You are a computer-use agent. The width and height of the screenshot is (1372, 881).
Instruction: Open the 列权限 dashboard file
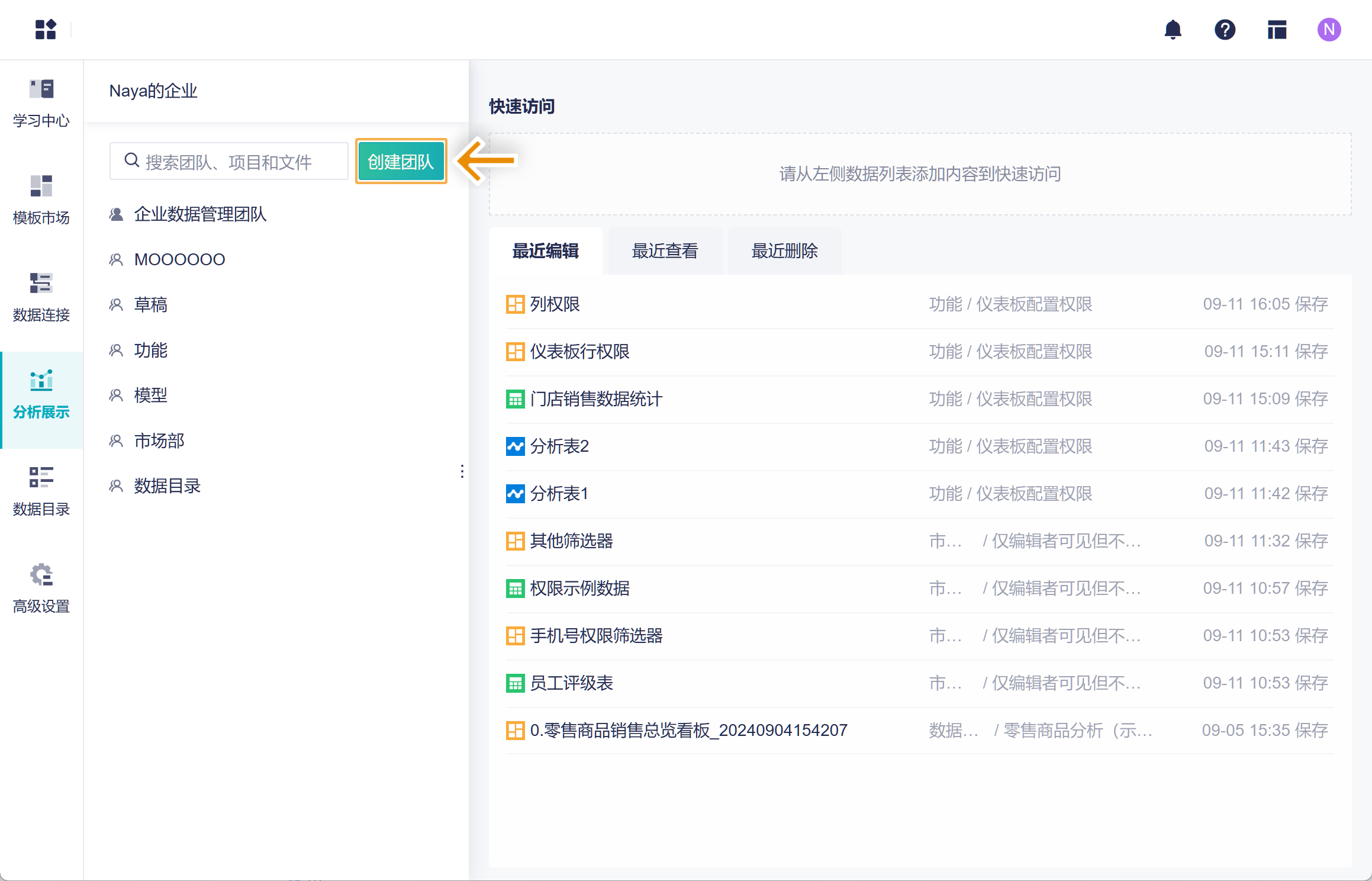pyautogui.click(x=555, y=304)
